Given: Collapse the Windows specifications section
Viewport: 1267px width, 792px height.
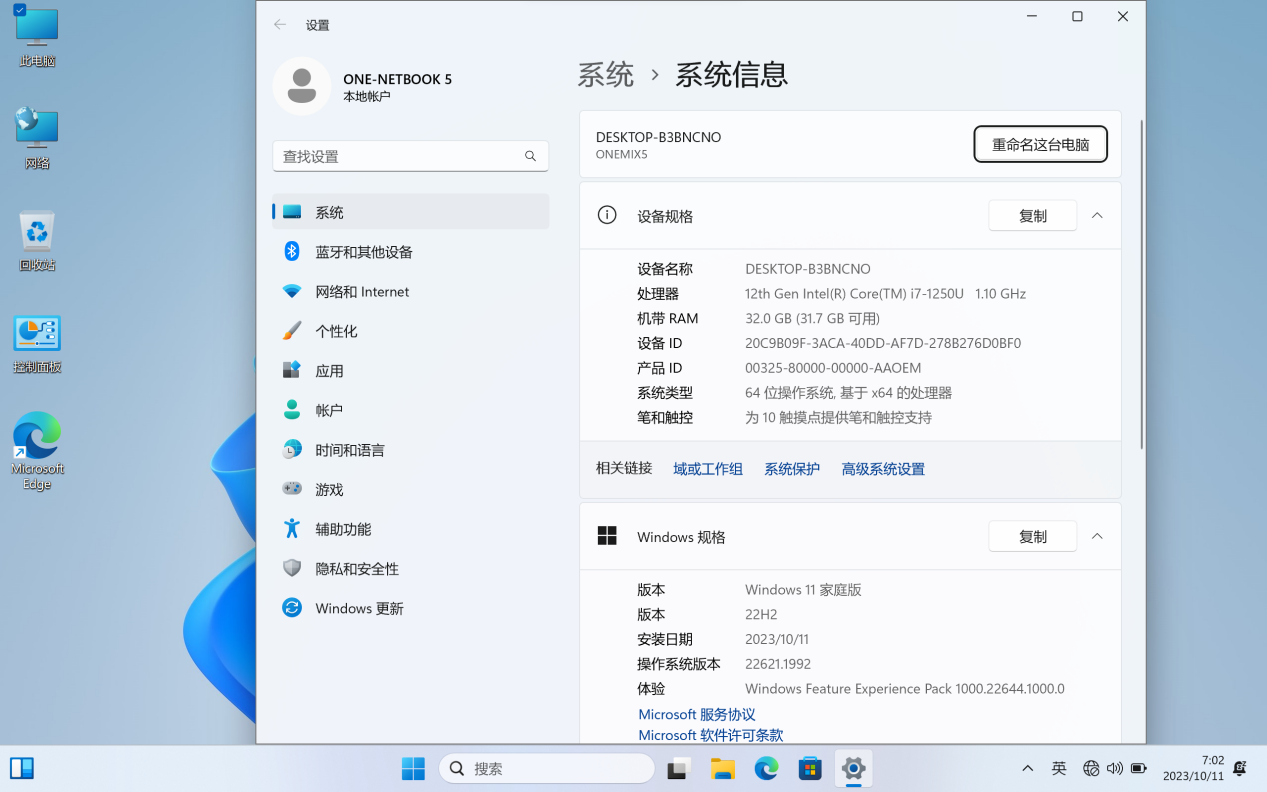Looking at the screenshot, I should point(1097,537).
